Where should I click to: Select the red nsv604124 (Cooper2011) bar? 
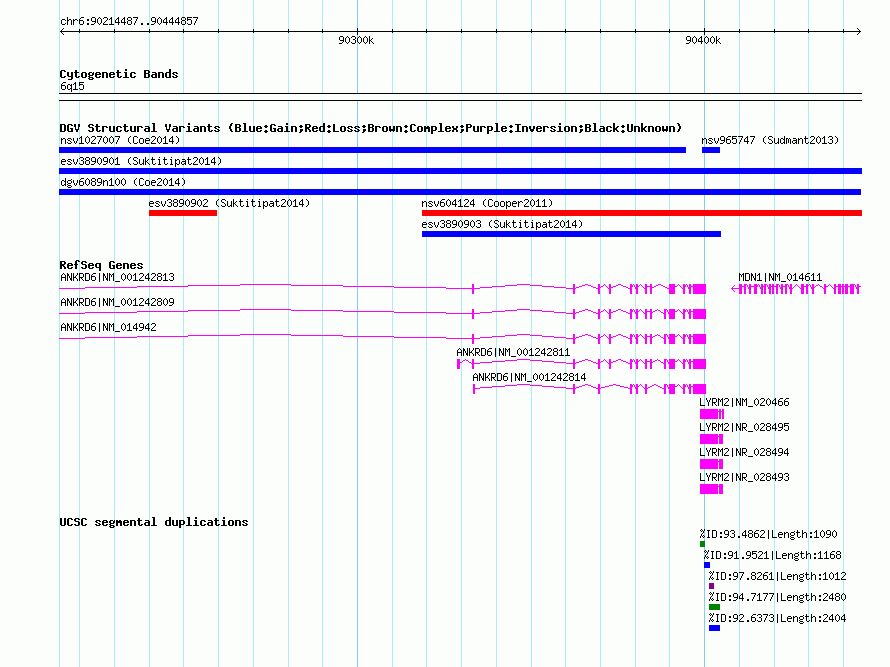[x=642, y=213]
